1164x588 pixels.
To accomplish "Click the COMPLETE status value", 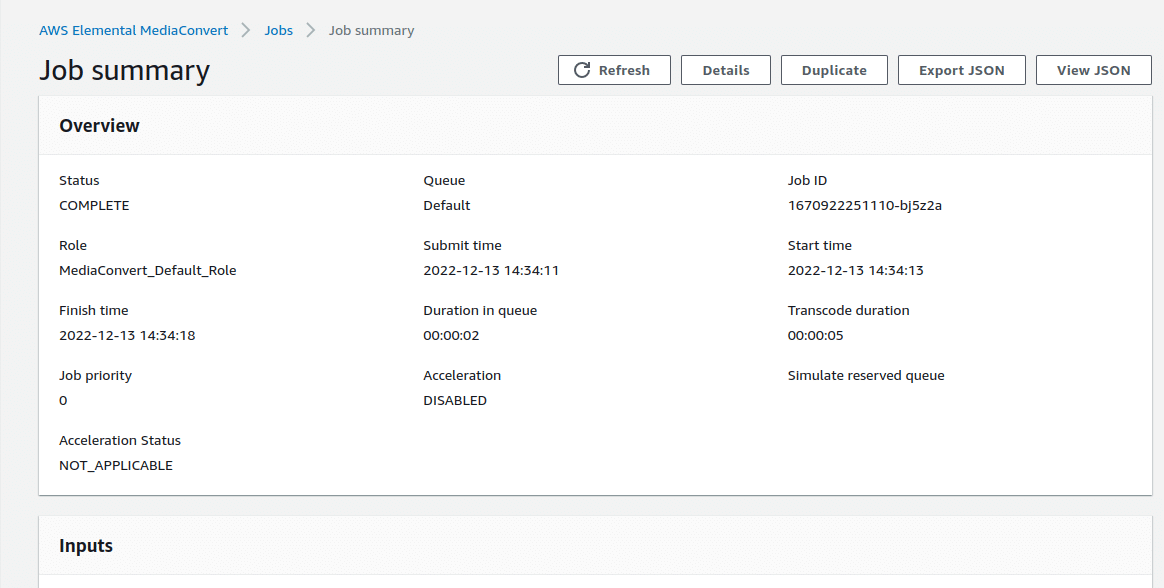I will pyautogui.click(x=94, y=205).
